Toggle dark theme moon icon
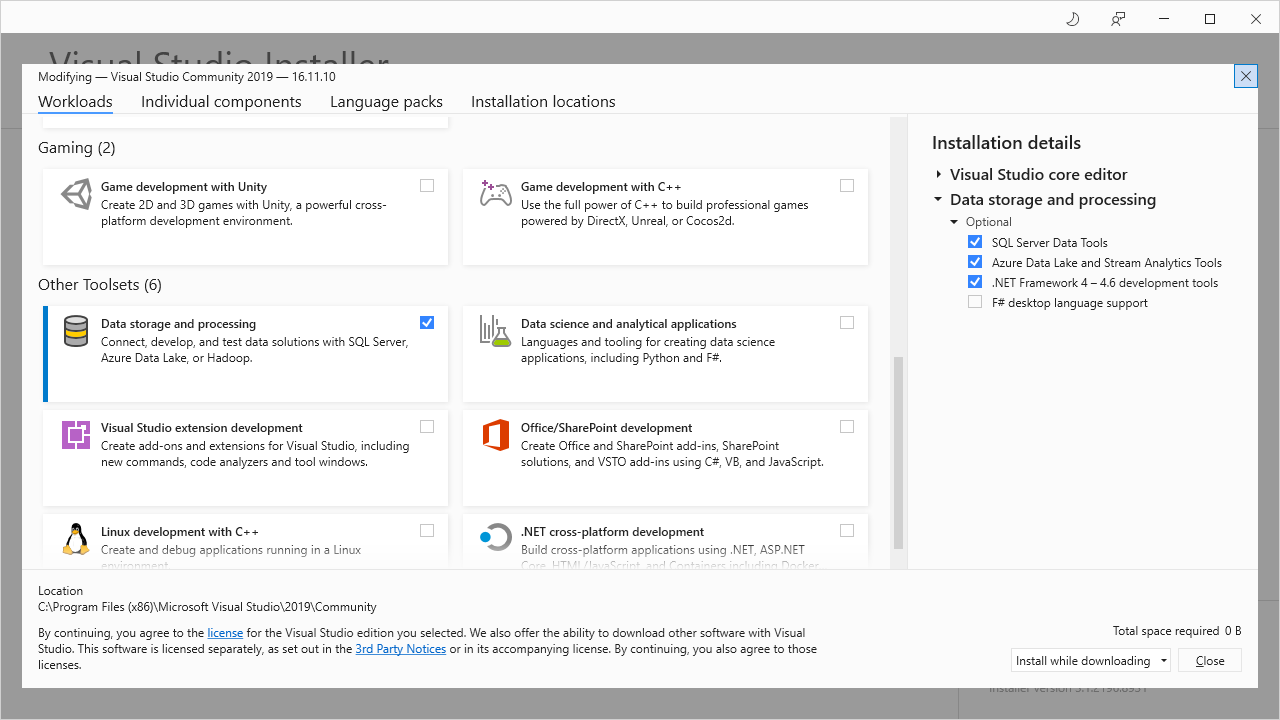Image resolution: width=1280 pixels, height=720 pixels. pos(1073,19)
